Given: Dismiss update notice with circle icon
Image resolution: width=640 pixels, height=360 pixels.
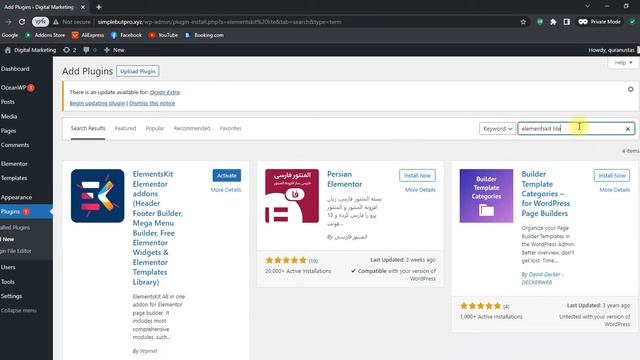Looking at the screenshot, I should (631, 89).
